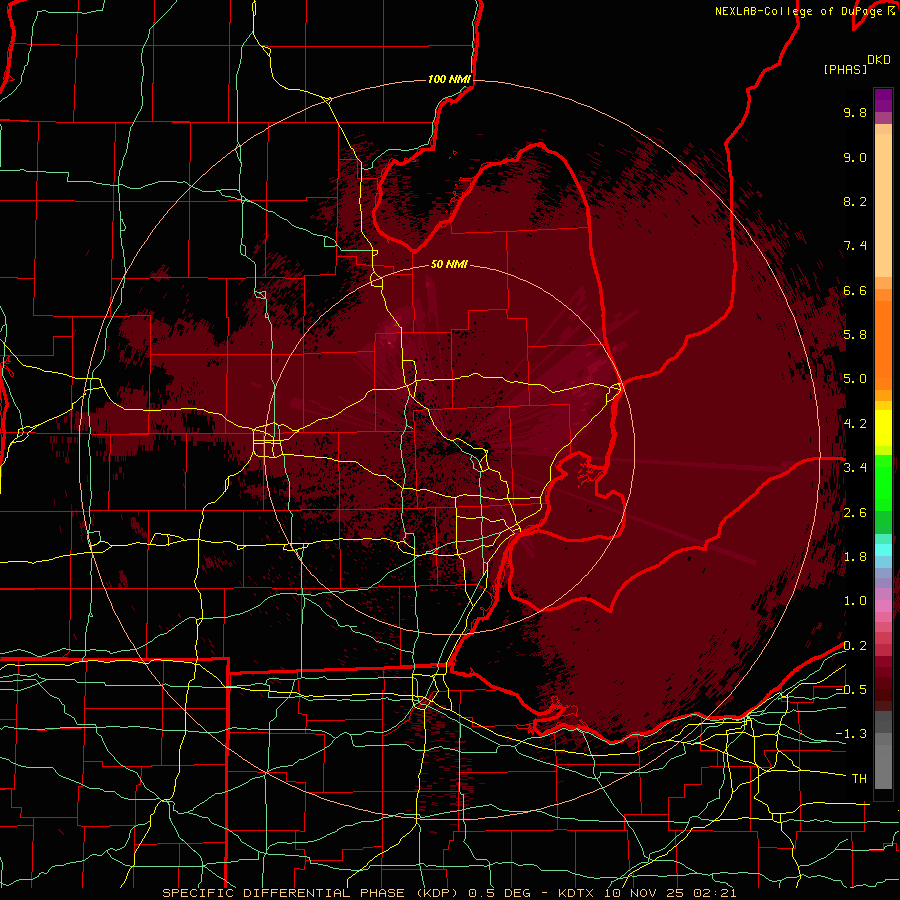This screenshot has height=900, width=900.
Task: Click the pink segment of the color bar
Action: pos(883,606)
